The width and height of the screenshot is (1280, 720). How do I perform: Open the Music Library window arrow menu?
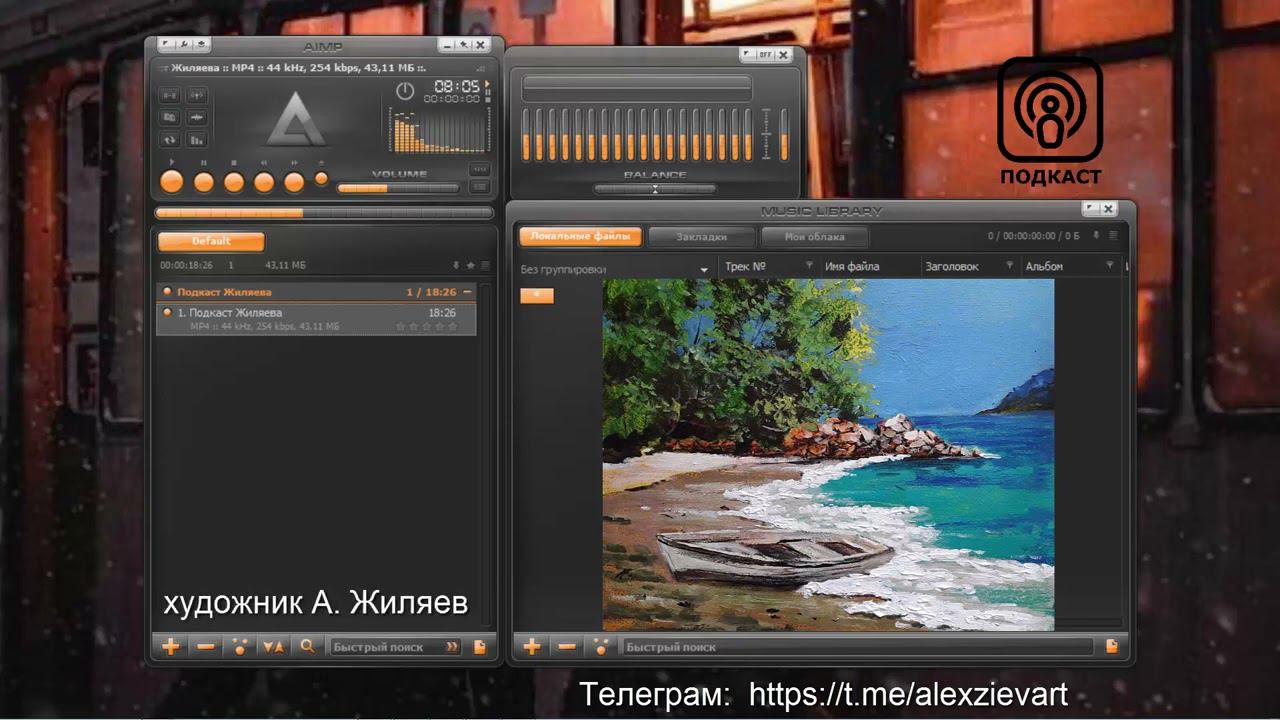(1090, 210)
